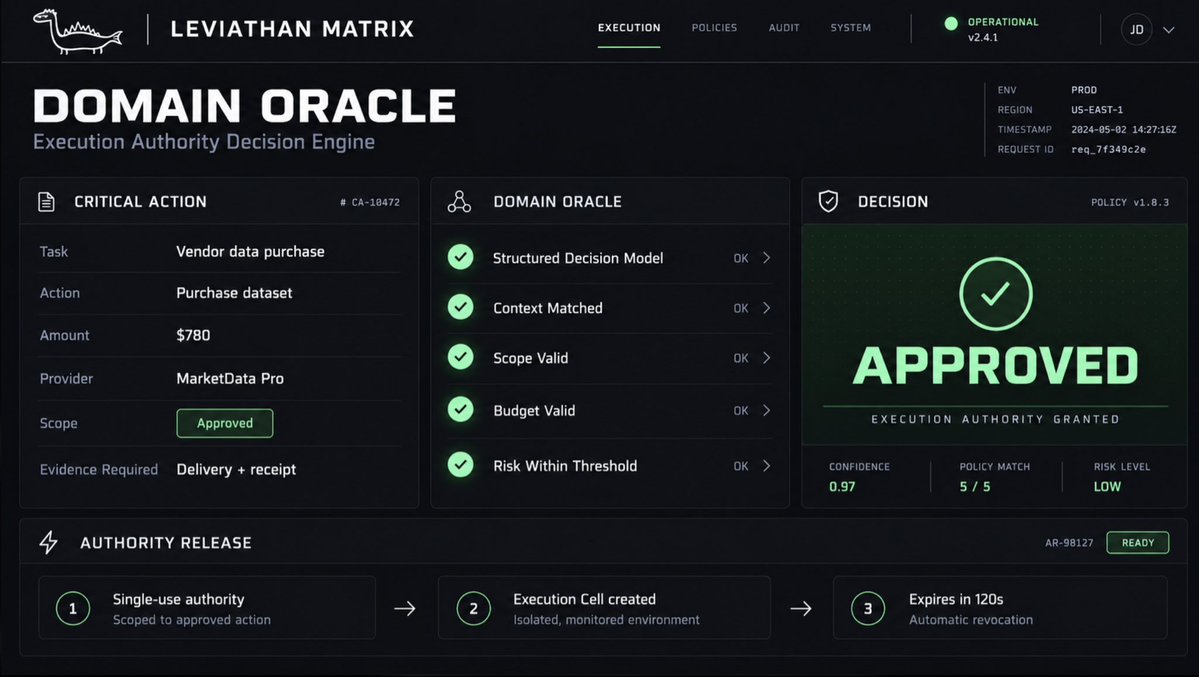Click the Leviathan sea serpent logo

click(77, 31)
